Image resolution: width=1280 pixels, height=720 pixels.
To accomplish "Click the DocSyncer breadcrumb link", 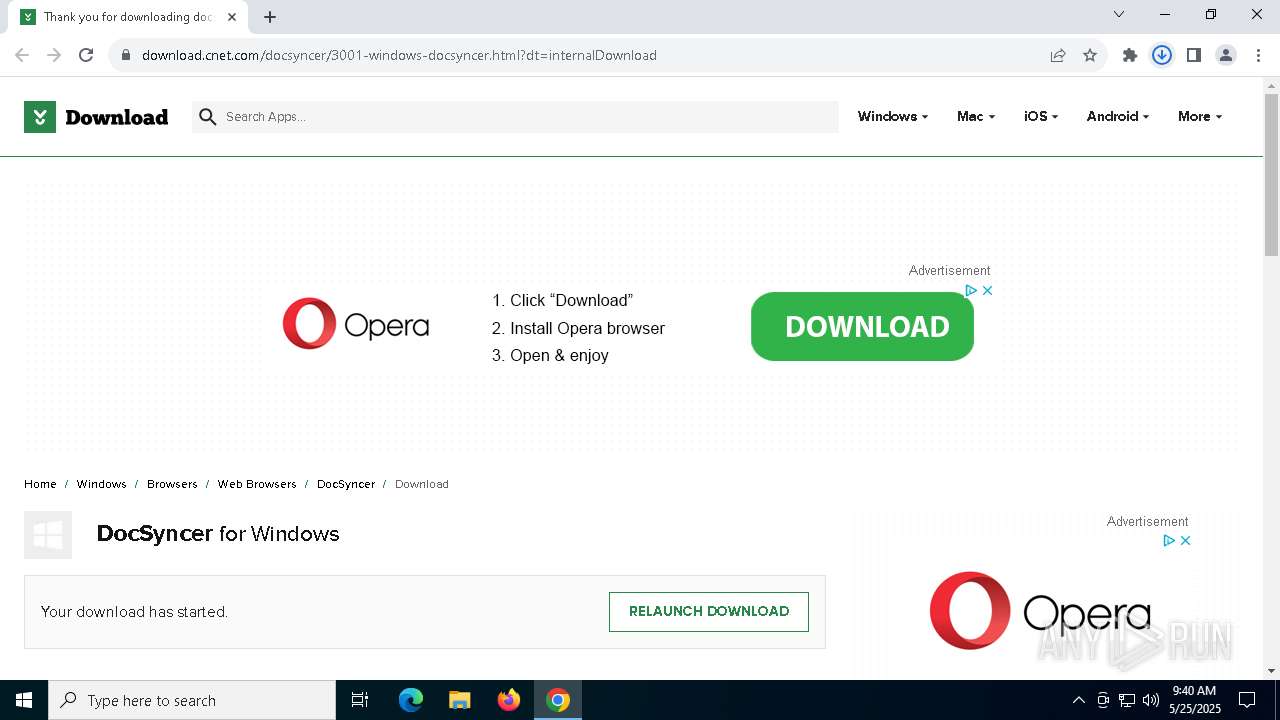I will point(346,484).
